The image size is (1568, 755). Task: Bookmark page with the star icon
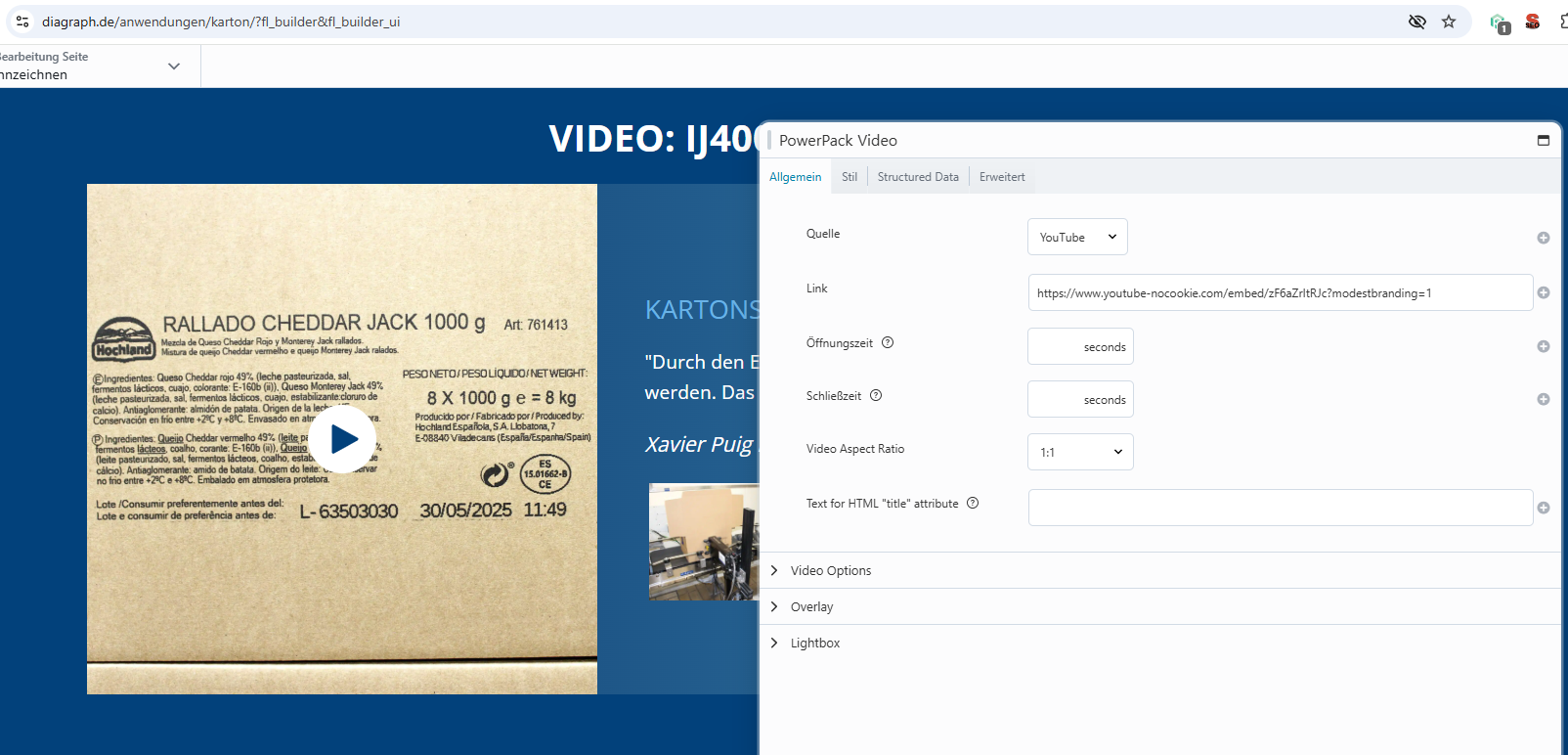[1449, 22]
